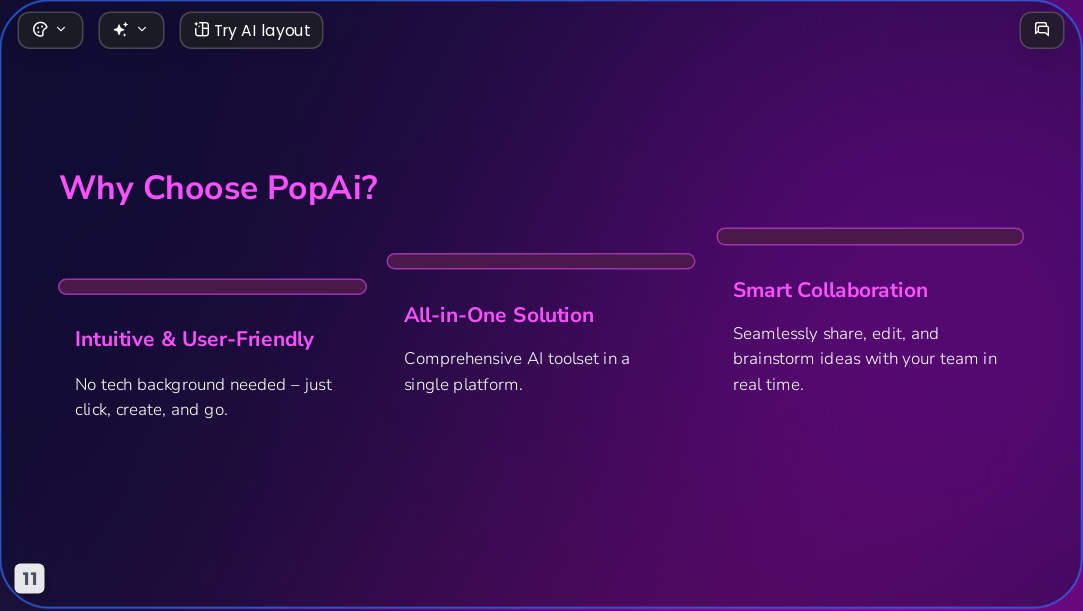The image size is (1083, 611).
Task: Click the No tech background needed text
Action: click(203, 397)
